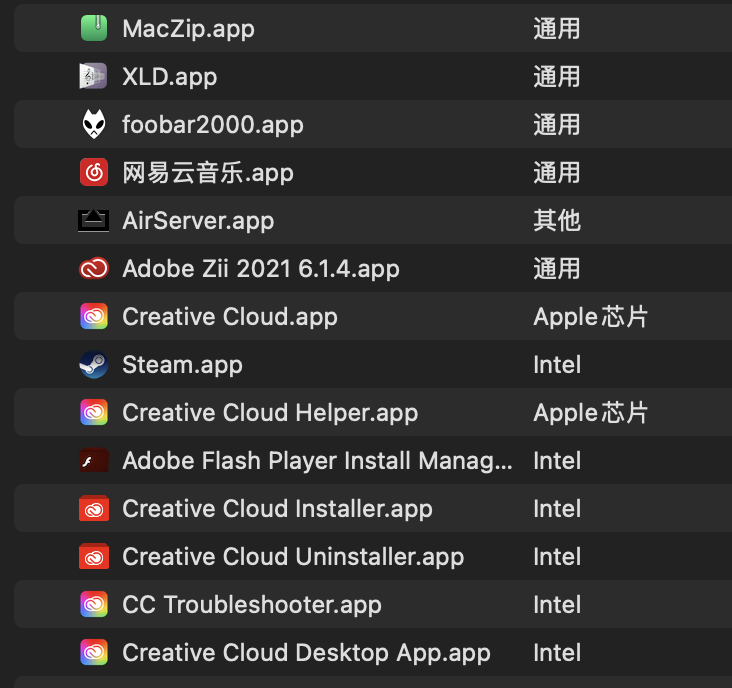The width and height of the screenshot is (732, 688).
Task: Click the Creative Cloud Installer icon
Action: click(x=93, y=509)
